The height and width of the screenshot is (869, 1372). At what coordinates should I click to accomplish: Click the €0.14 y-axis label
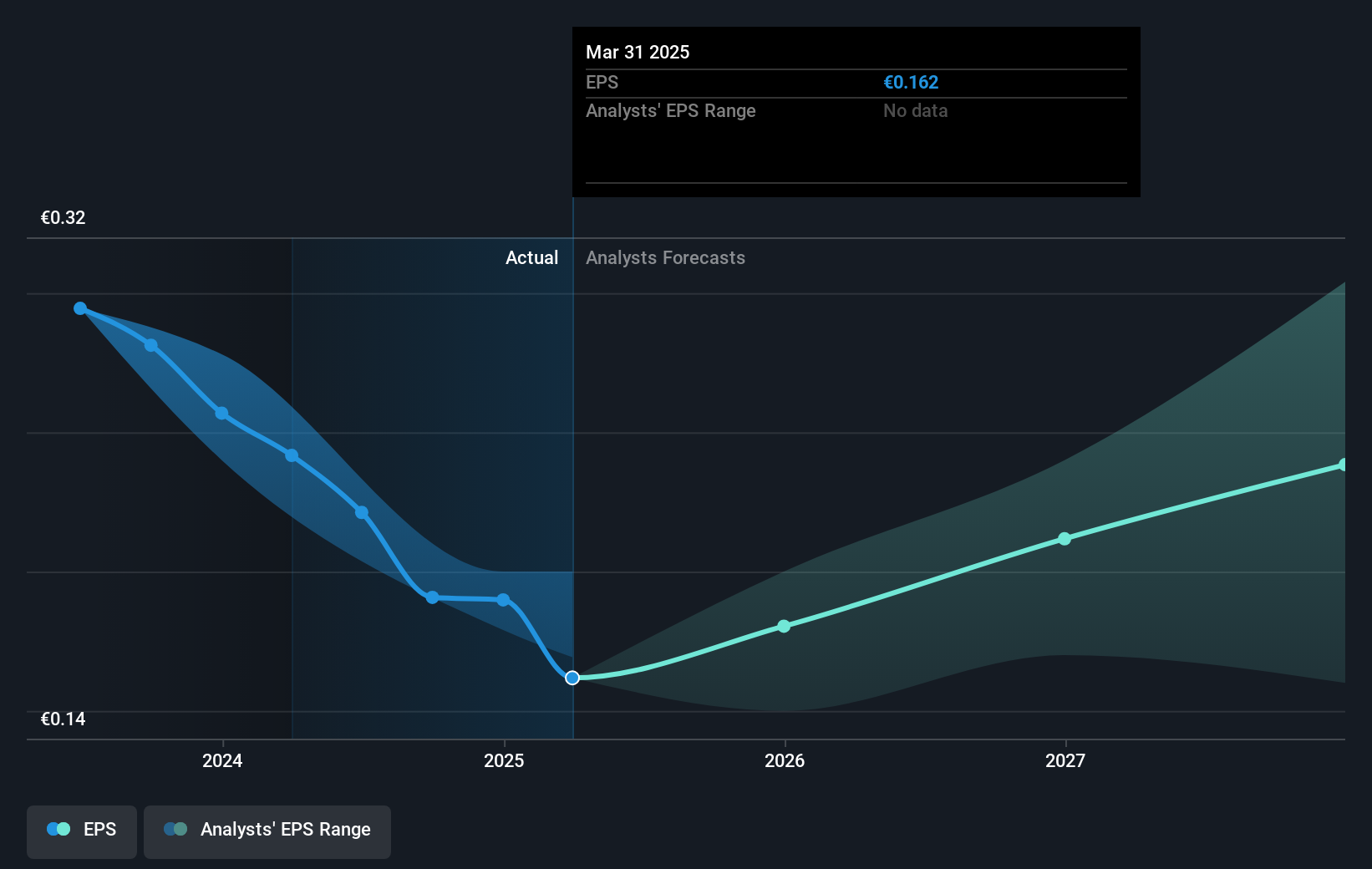64,719
